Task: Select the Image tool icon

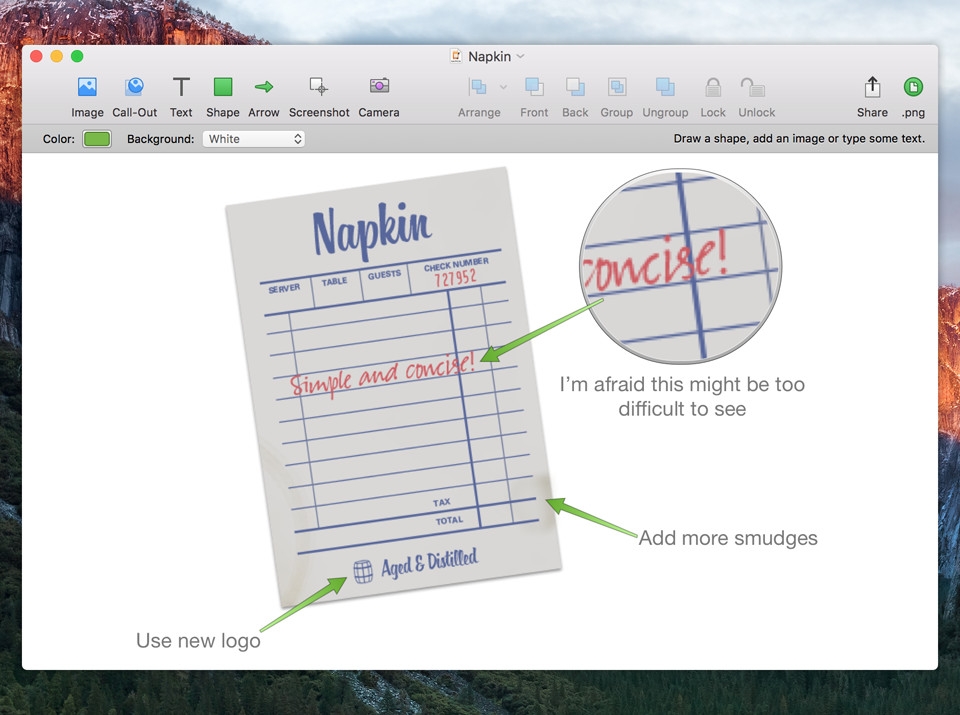Action: 87,87
